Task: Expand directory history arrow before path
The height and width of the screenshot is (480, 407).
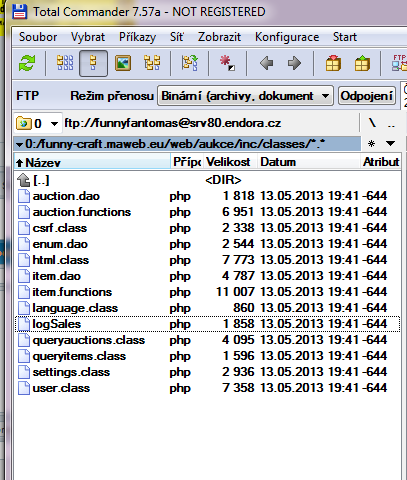Action: [19, 145]
